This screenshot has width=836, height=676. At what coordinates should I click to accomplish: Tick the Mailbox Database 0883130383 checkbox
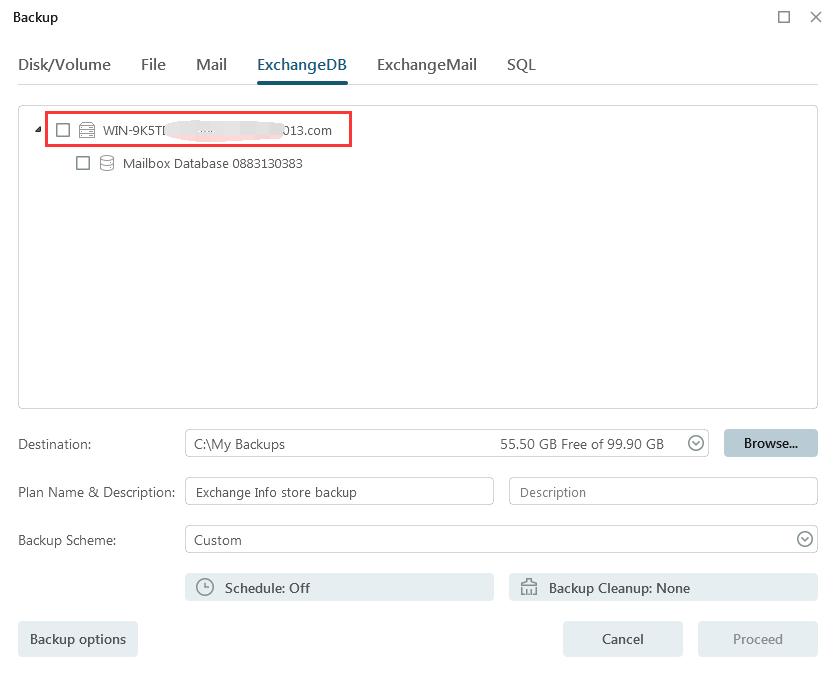(83, 163)
